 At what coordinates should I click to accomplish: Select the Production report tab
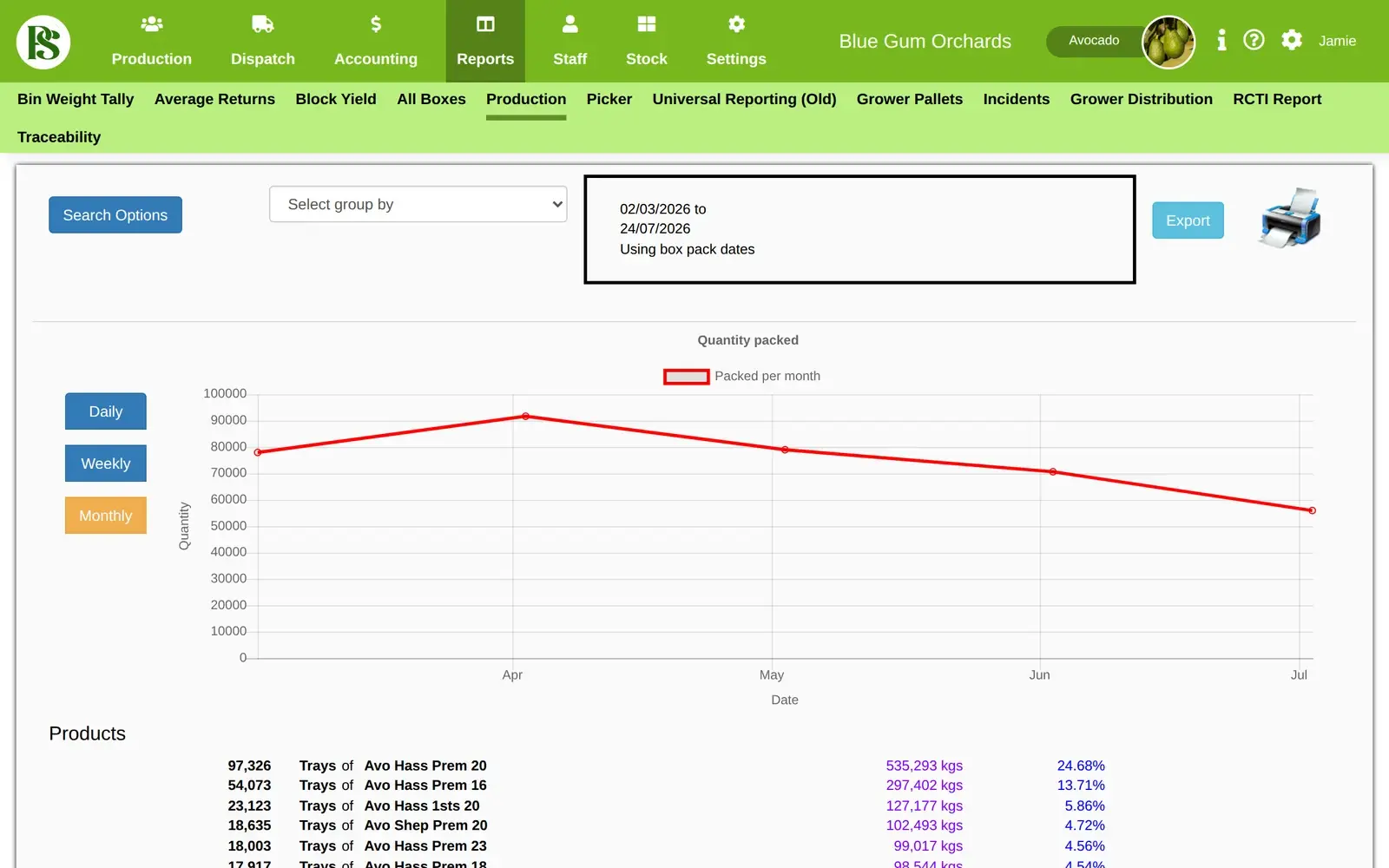526,99
